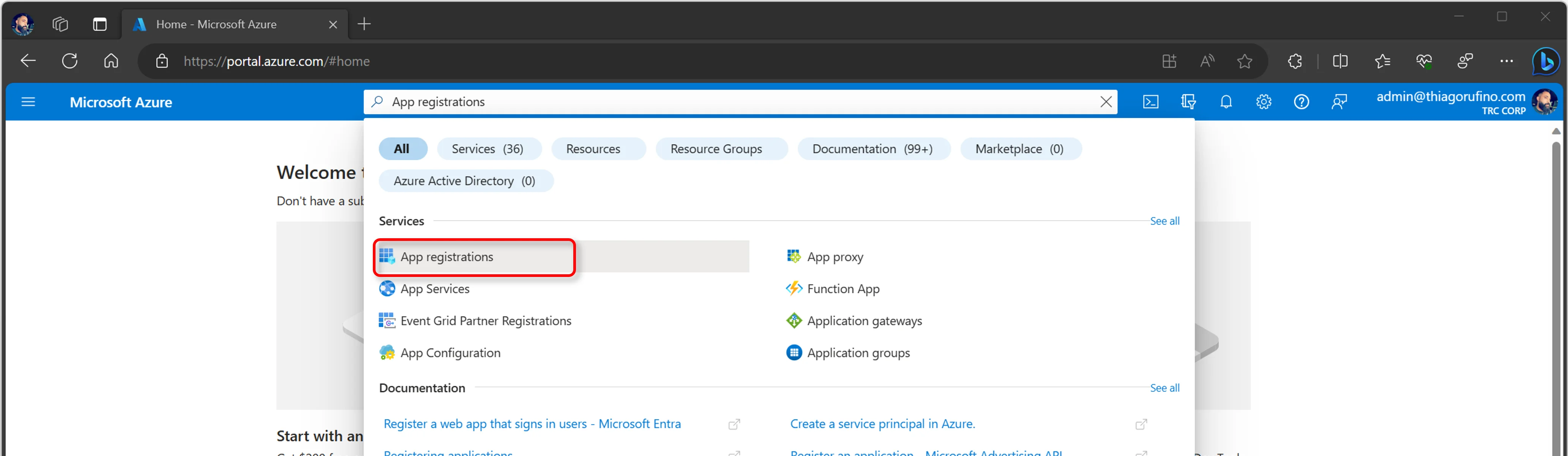
Task: Open the browser workspaces icon
Action: tap(60, 24)
